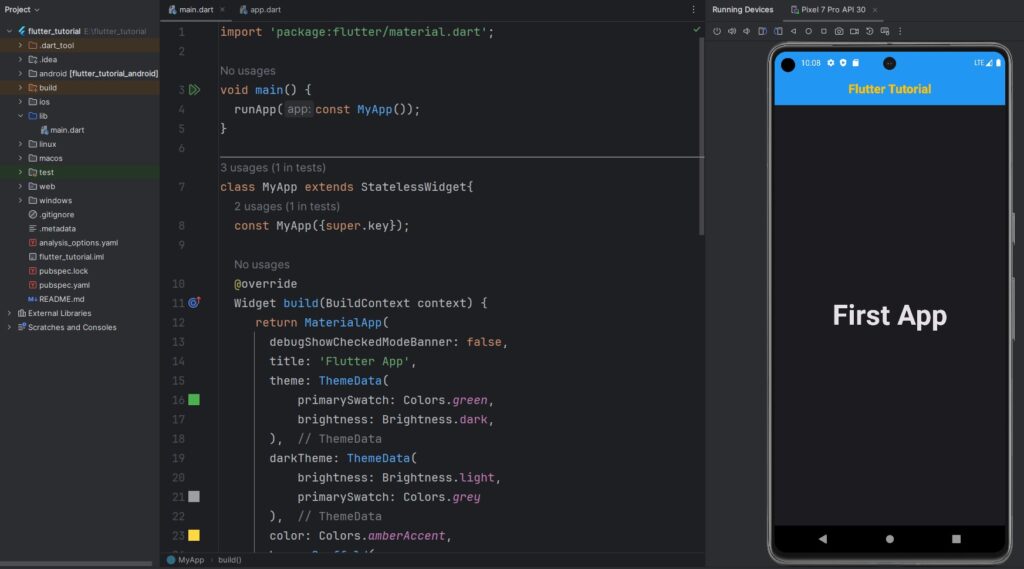The width and height of the screenshot is (1024, 569).
Task: Click the '3 usages (1 in tests)' hint
Action: (x=272, y=167)
